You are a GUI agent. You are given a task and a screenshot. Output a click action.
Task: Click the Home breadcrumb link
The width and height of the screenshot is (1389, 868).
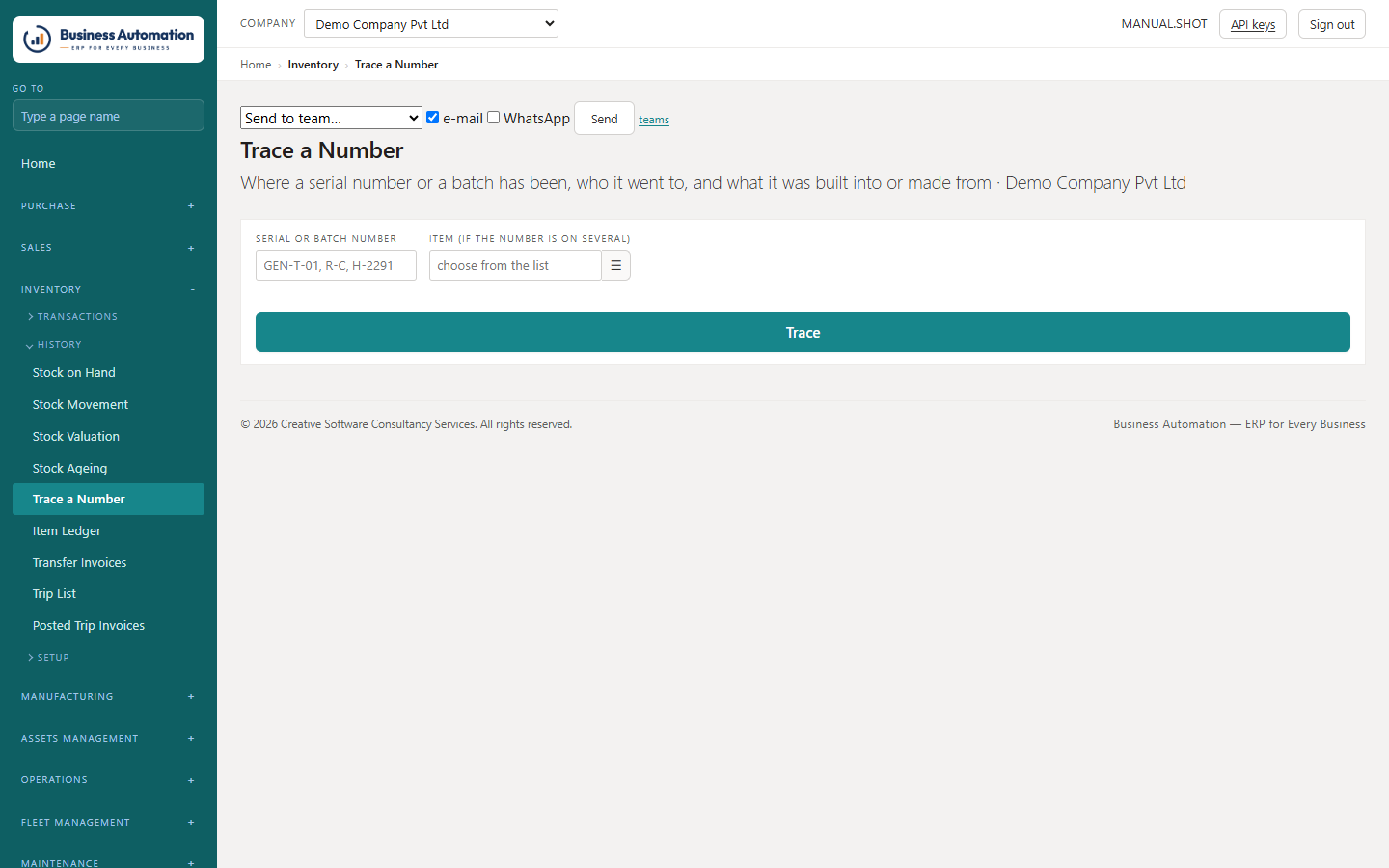click(256, 65)
